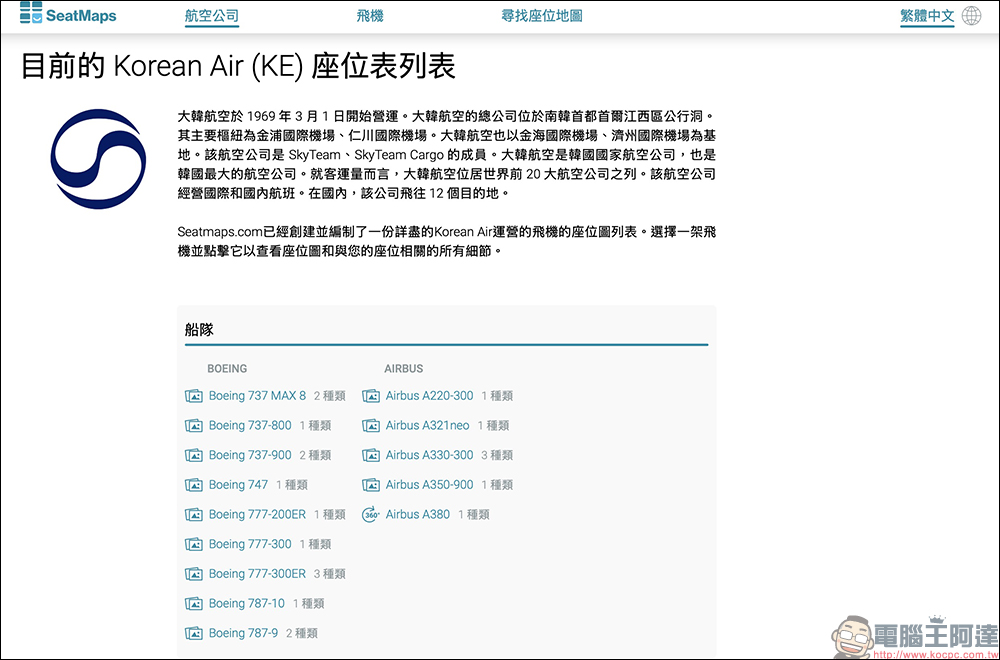This screenshot has height=660, width=1000.
Task: Open Airbus A350-900 seat map link
Action: [430, 485]
